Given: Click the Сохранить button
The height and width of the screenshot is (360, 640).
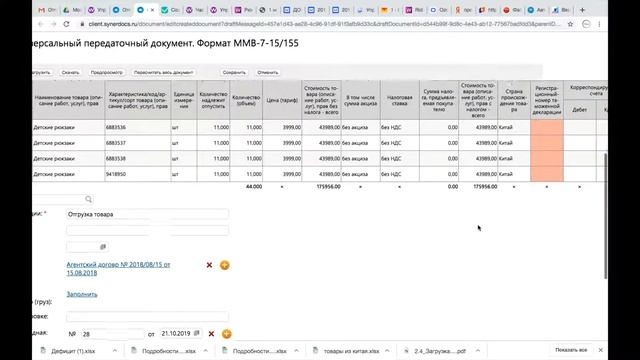Looking at the screenshot, I should [234, 72].
